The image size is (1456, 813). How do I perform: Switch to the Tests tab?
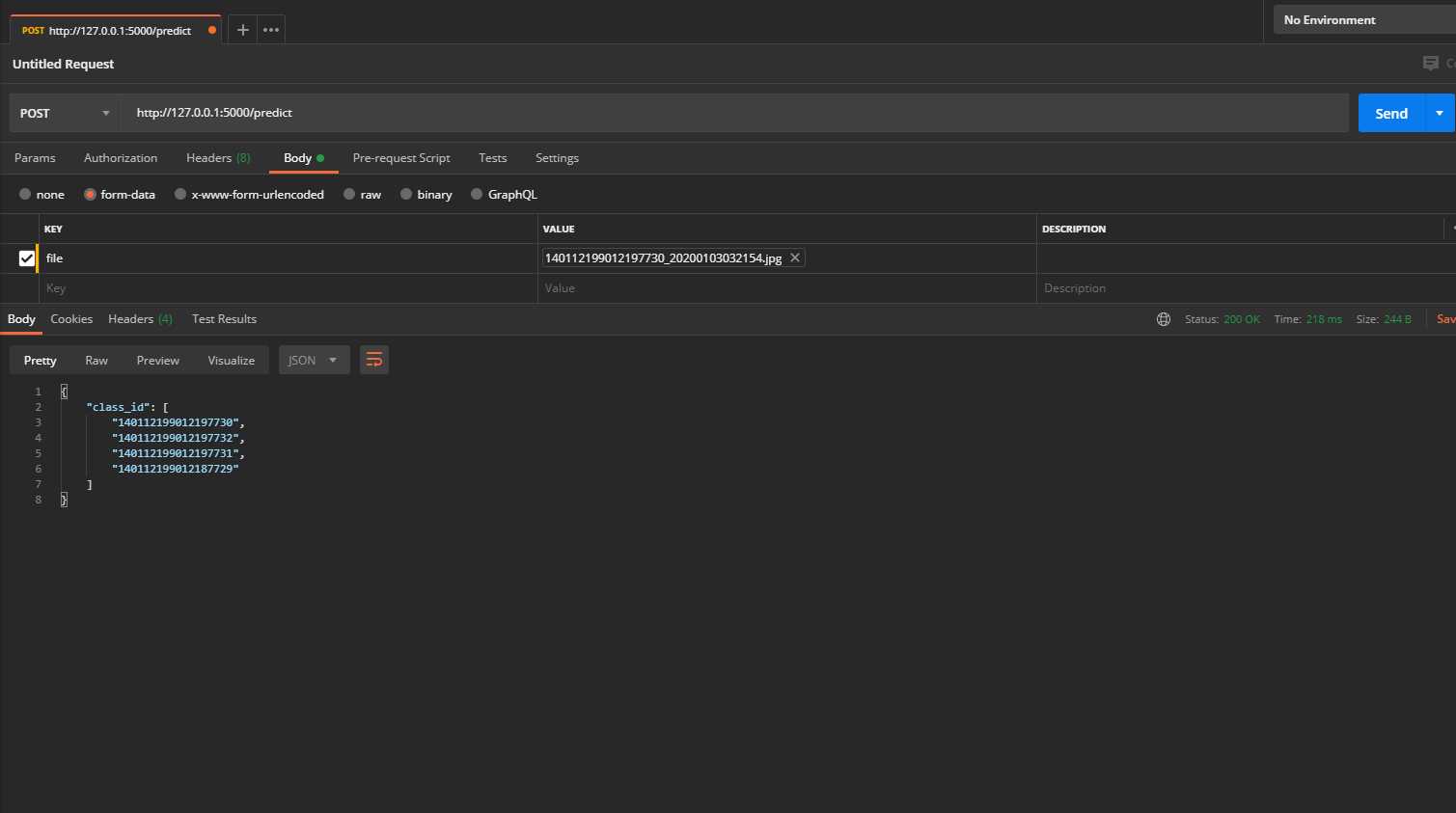(492, 158)
